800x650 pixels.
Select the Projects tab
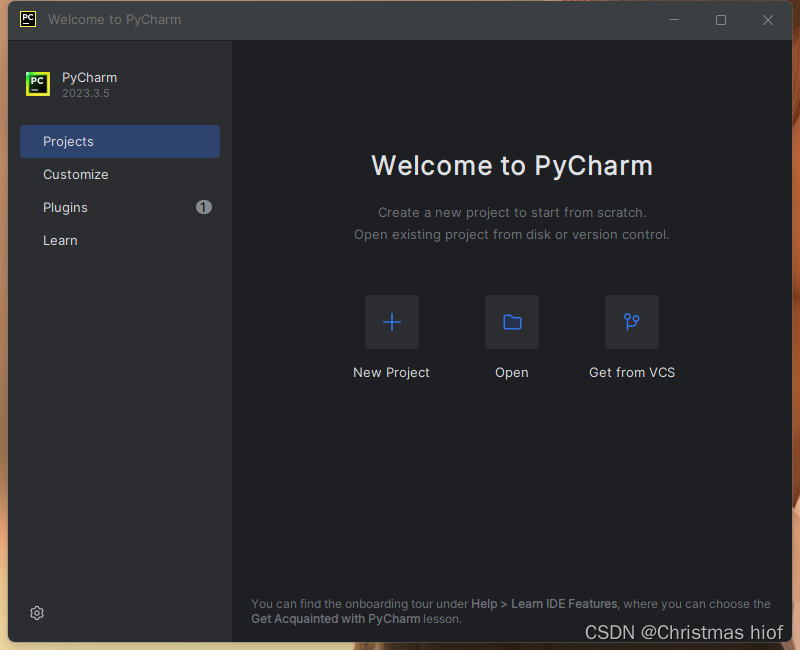(x=120, y=141)
